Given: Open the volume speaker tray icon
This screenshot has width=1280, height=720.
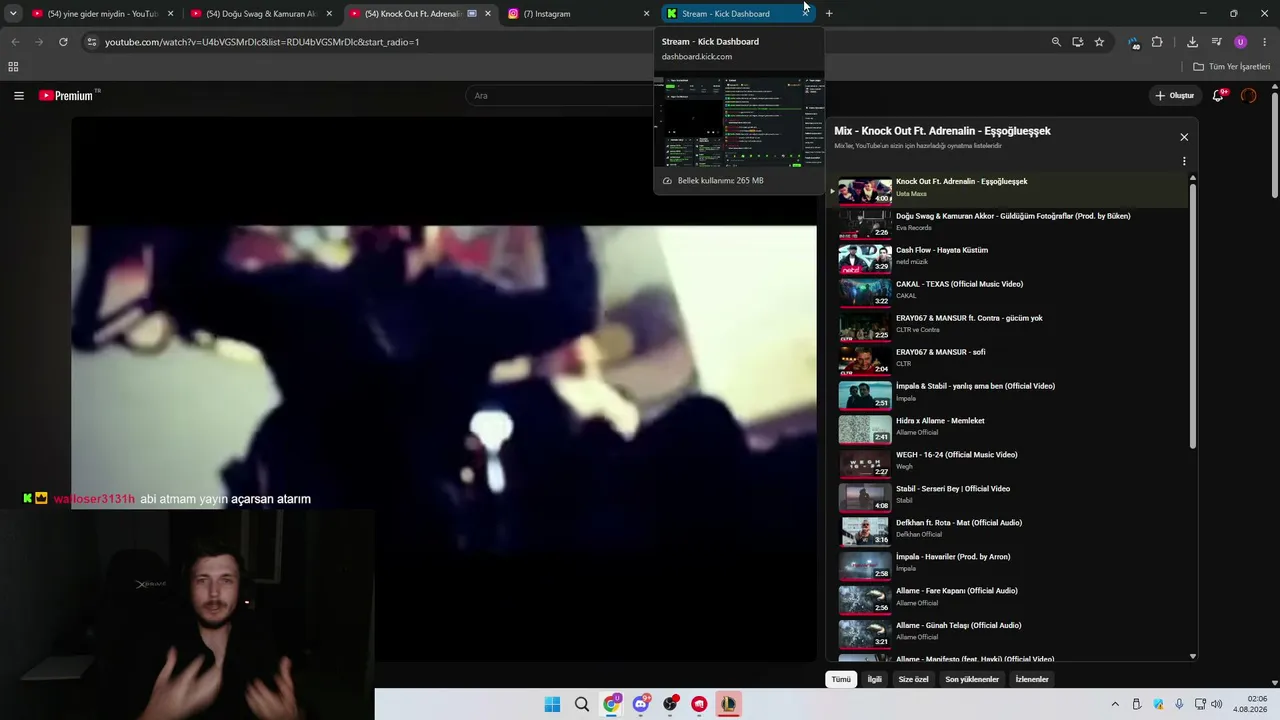Looking at the screenshot, I should (x=1217, y=704).
